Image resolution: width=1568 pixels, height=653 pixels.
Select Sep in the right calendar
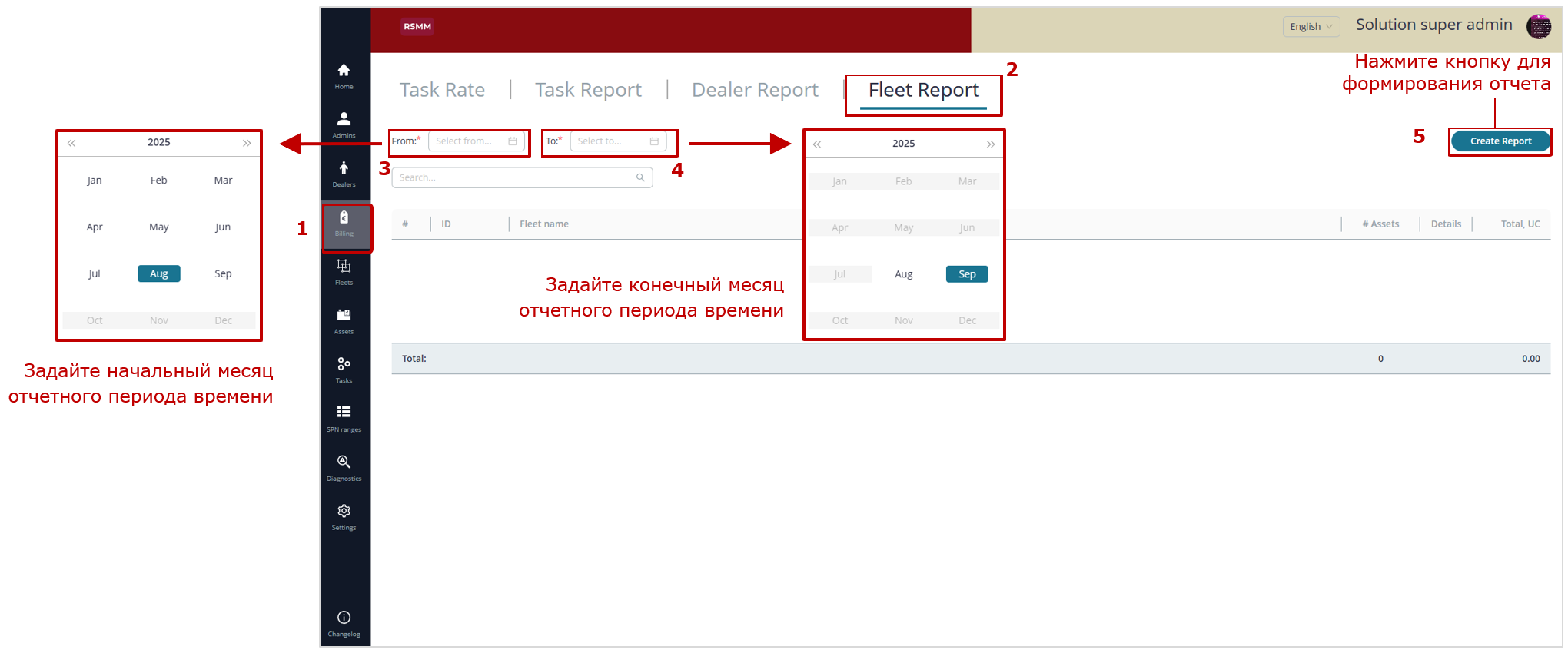click(967, 274)
